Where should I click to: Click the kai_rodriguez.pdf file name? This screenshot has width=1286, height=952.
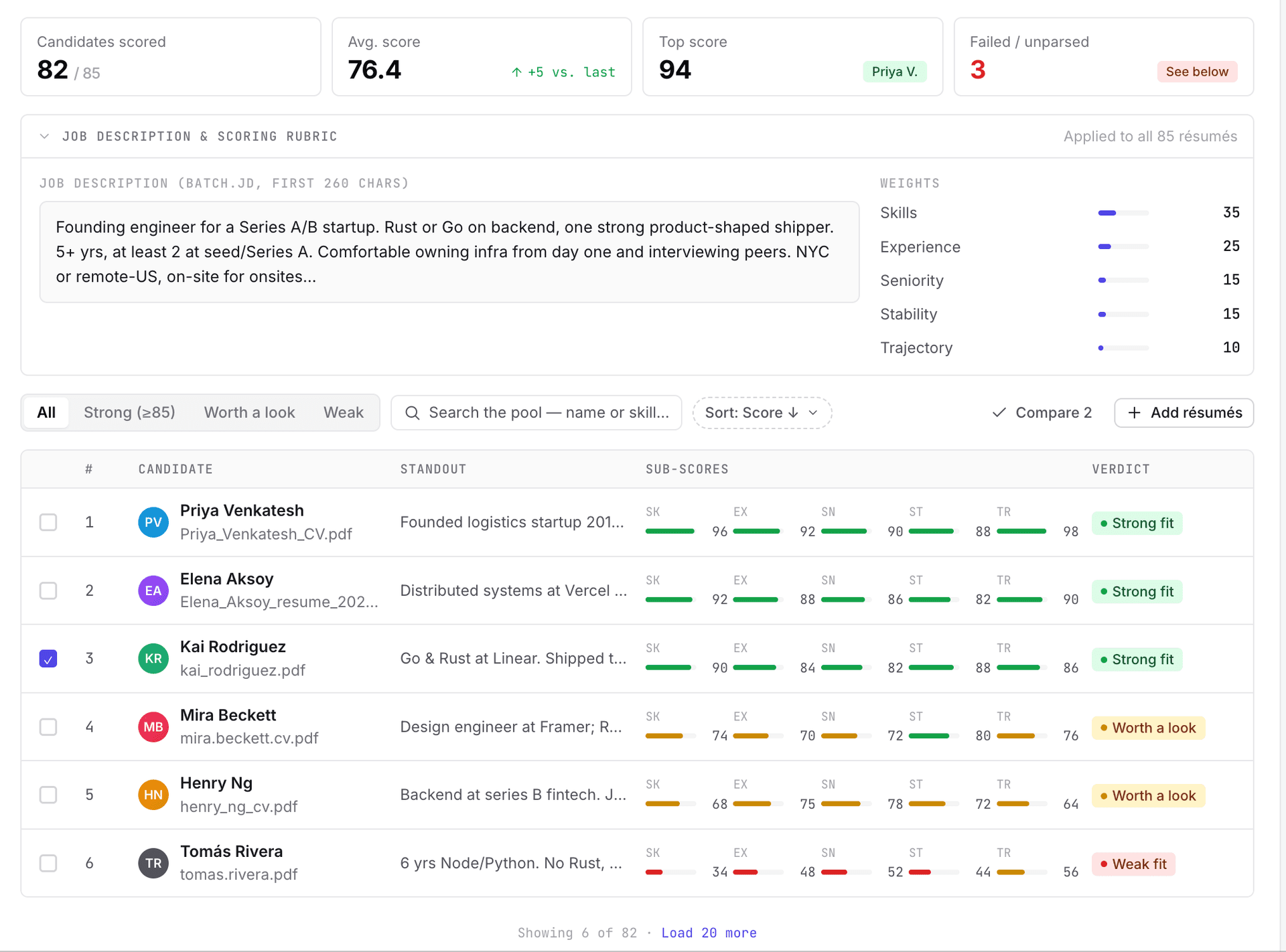coord(242,671)
